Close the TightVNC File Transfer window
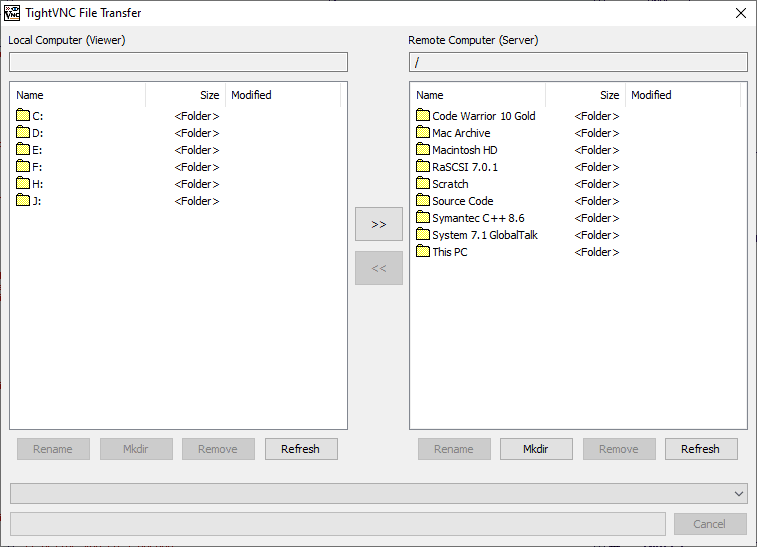This screenshot has width=757, height=547. 741,13
